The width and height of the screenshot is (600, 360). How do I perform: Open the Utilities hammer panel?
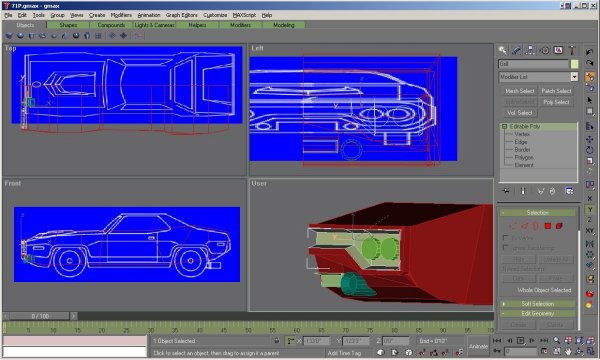[572, 50]
